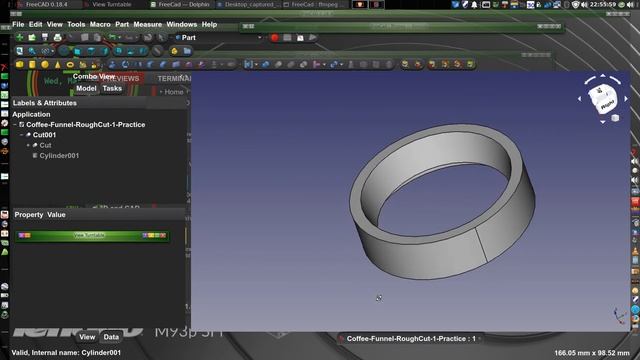
Task: Switch to the property View tab
Action: (87, 337)
